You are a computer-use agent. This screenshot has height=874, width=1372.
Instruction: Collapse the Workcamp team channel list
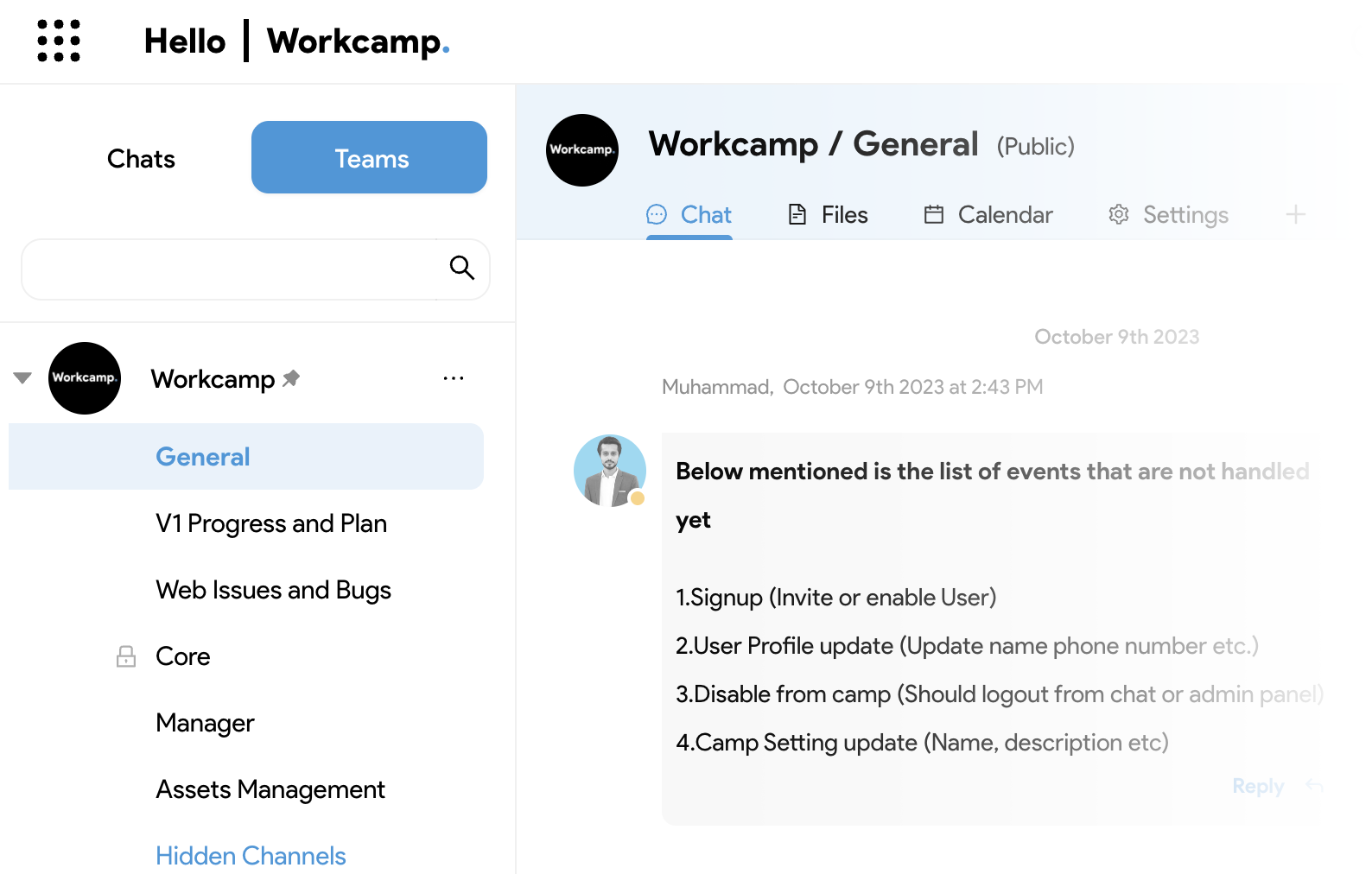click(x=22, y=377)
